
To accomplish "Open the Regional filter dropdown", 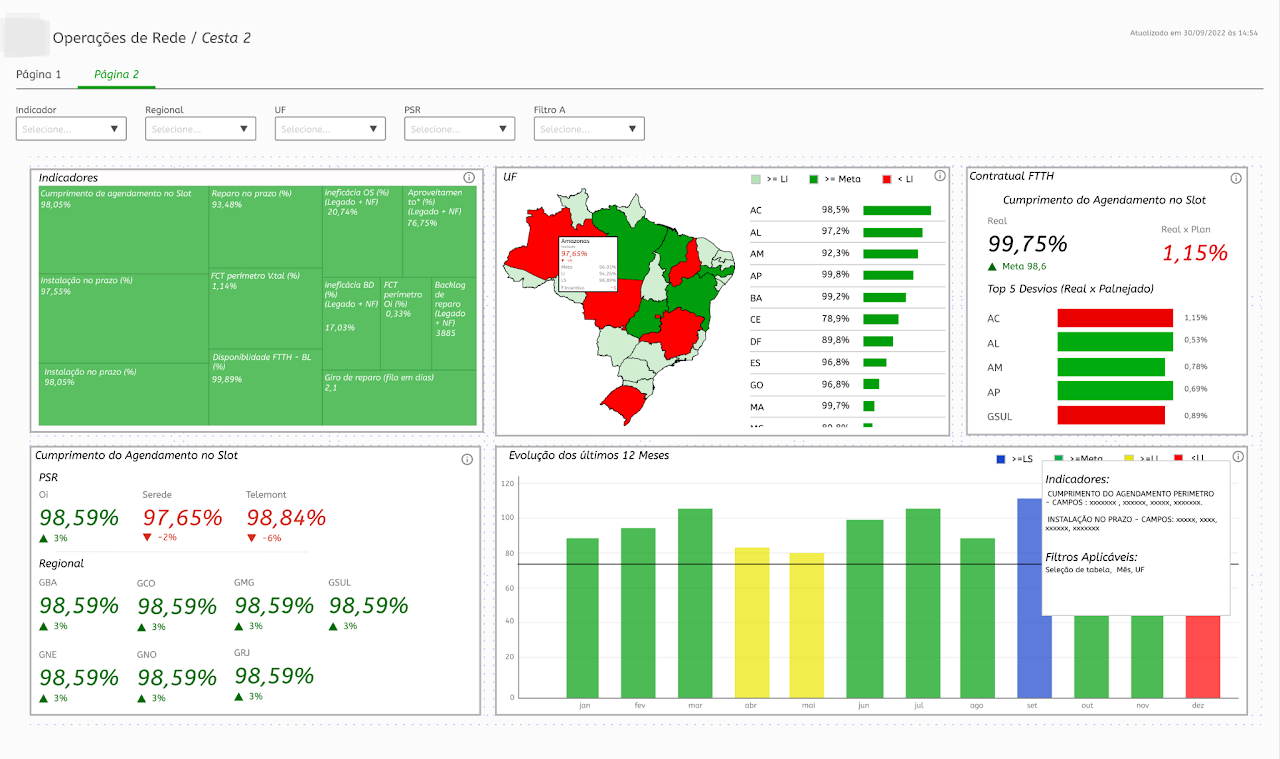I will (200, 128).
